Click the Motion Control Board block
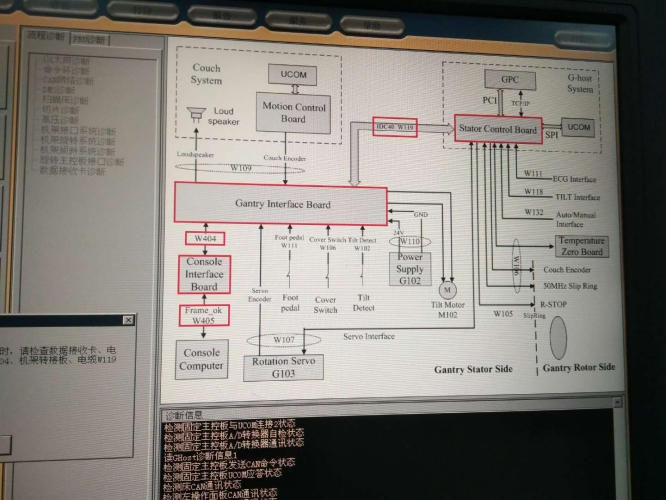The width and height of the screenshot is (666, 500). [x=293, y=113]
